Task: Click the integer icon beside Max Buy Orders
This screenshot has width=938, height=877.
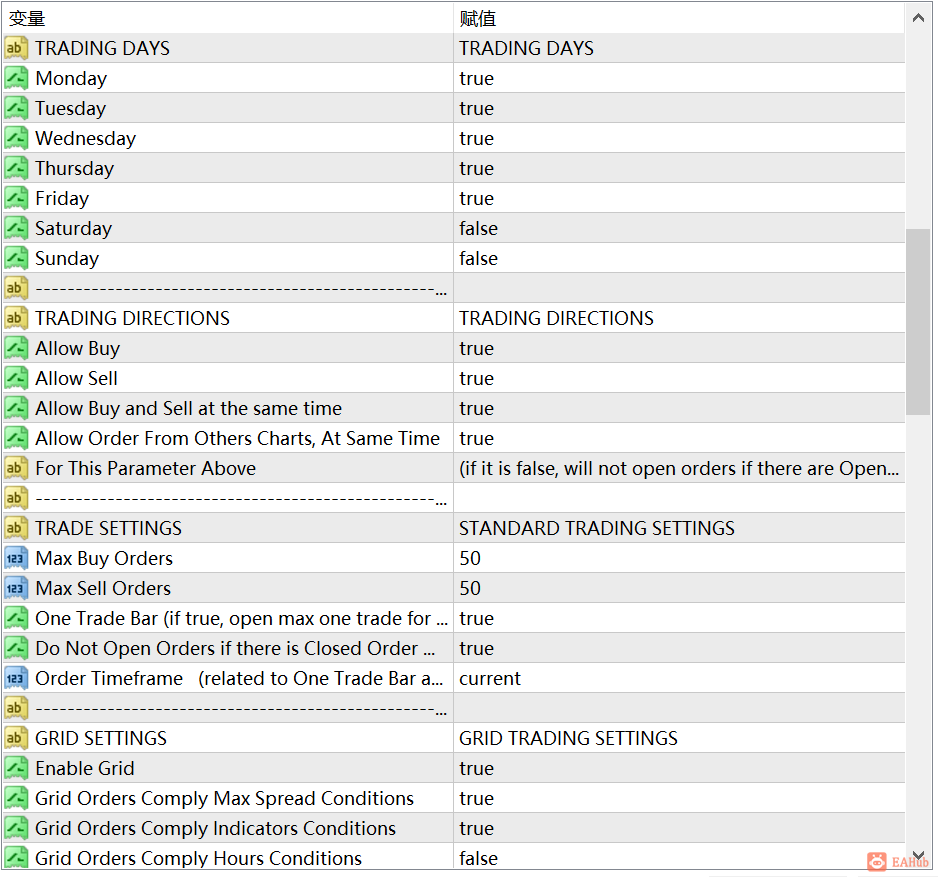Action: click(16, 558)
